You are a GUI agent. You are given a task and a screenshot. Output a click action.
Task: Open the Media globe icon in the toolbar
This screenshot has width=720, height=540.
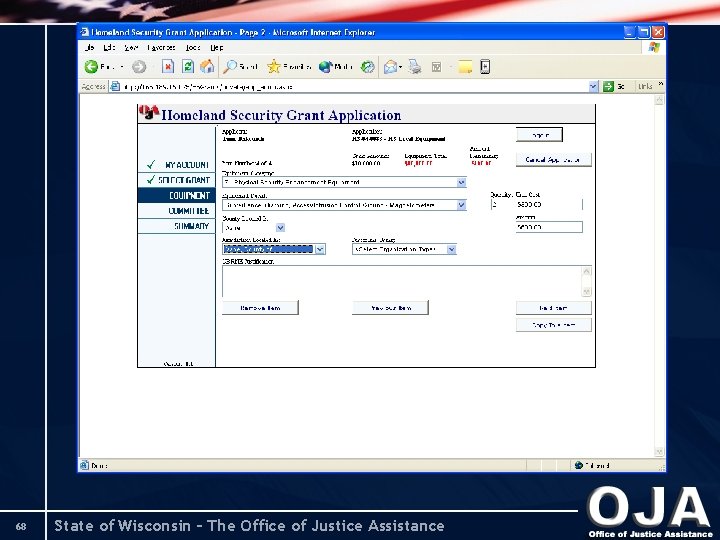tap(326, 67)
